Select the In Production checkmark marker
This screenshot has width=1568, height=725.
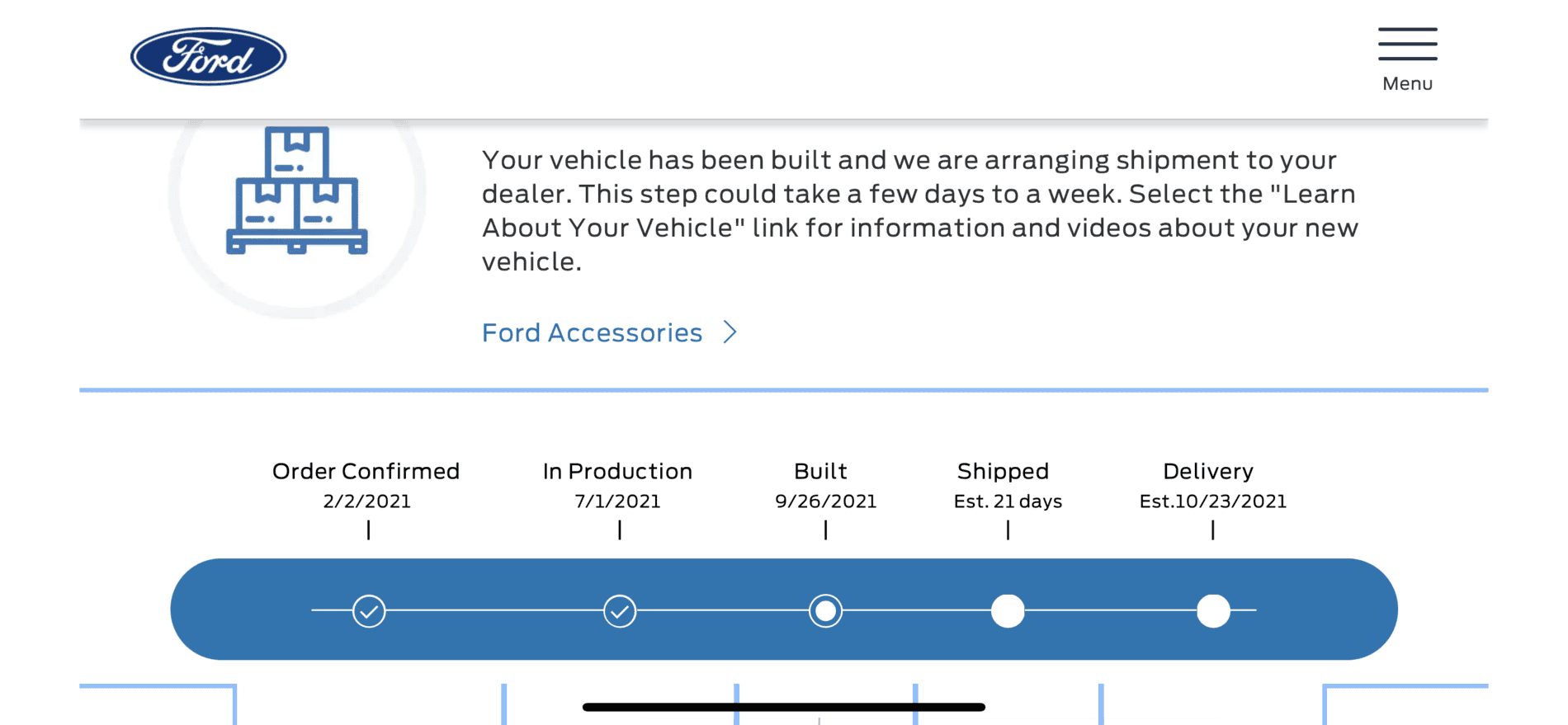620,611
